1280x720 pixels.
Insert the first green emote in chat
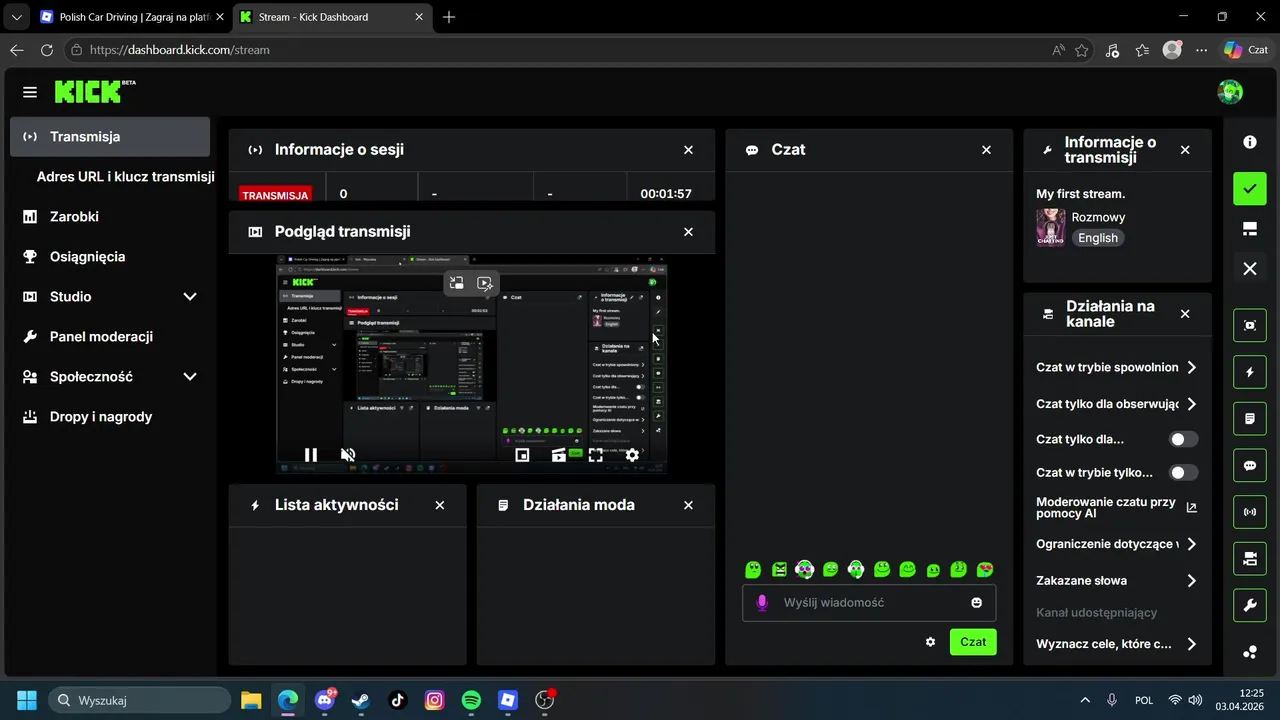tap(754, 570)
